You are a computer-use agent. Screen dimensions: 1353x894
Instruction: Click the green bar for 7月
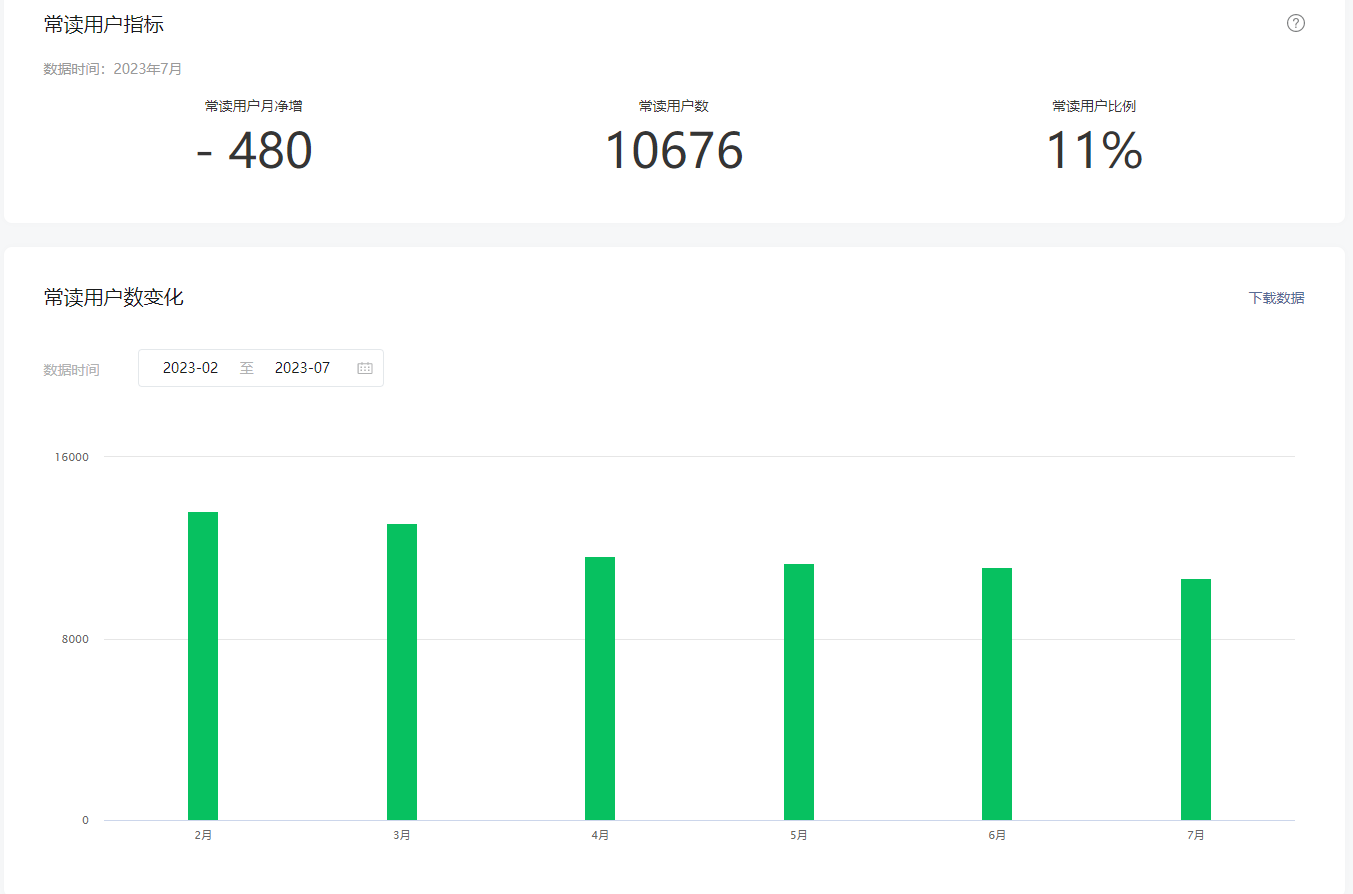(x=1196, y=699)
